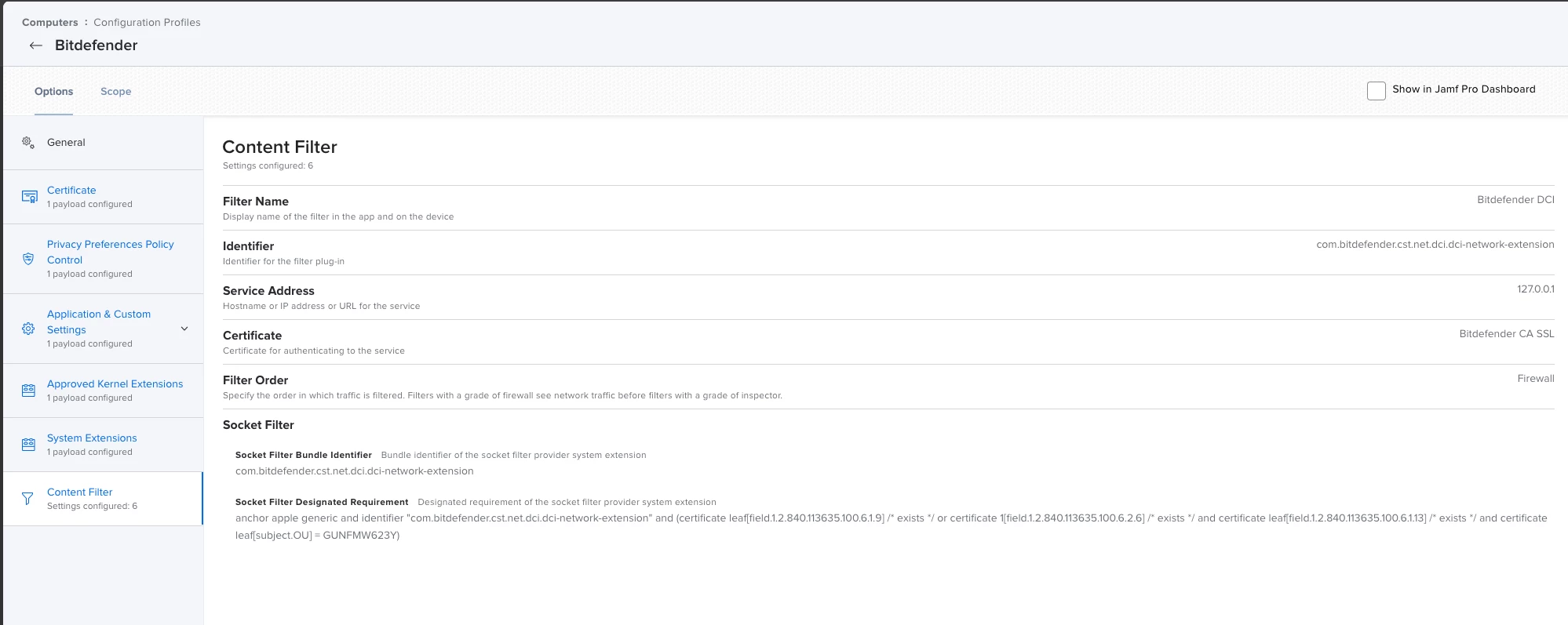Expand Application & Custom Settings chevron

pos(184,329)
